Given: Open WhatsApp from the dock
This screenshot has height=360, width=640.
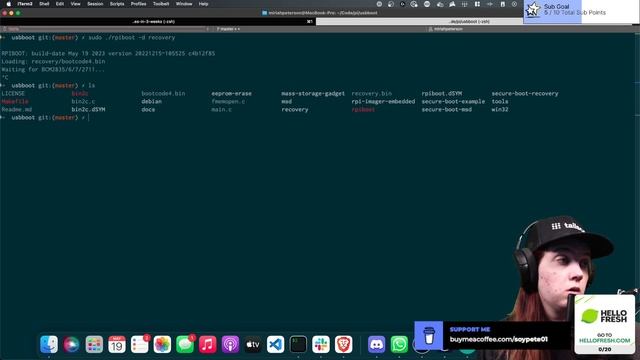Looking at the screenshot, I should point(399,344).
